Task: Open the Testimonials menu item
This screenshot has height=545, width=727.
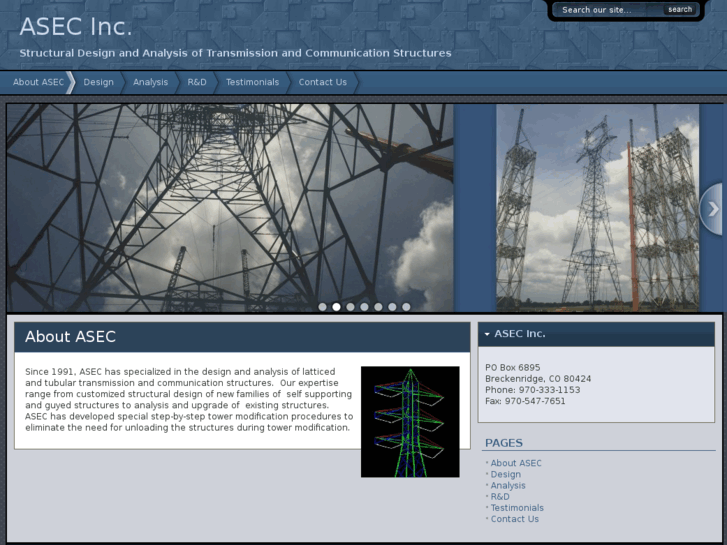Action: point(252,82)
